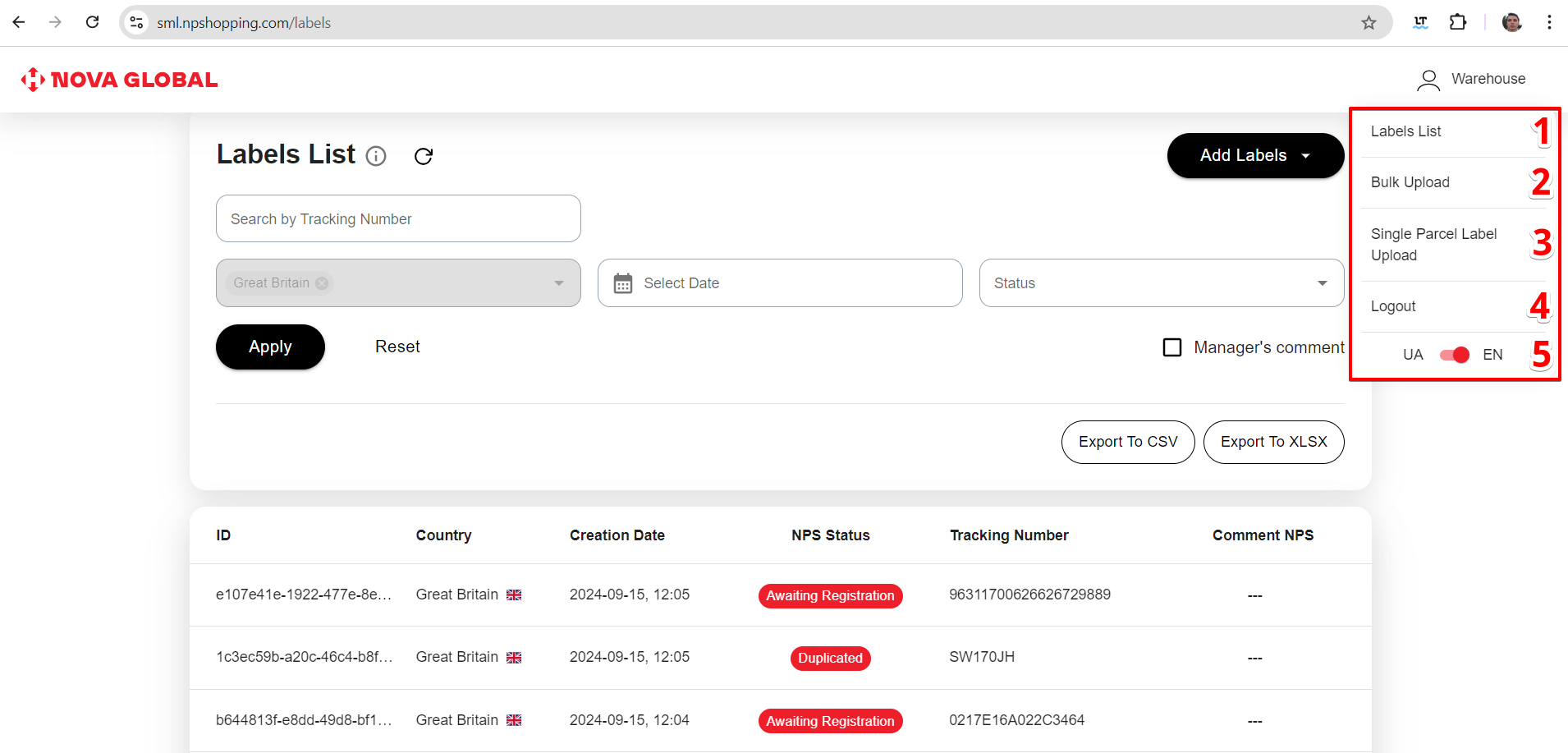Viewport: 1568px width, 753px height.
Task: Open the Chrome profile avatar
Action: (1512, 22)
